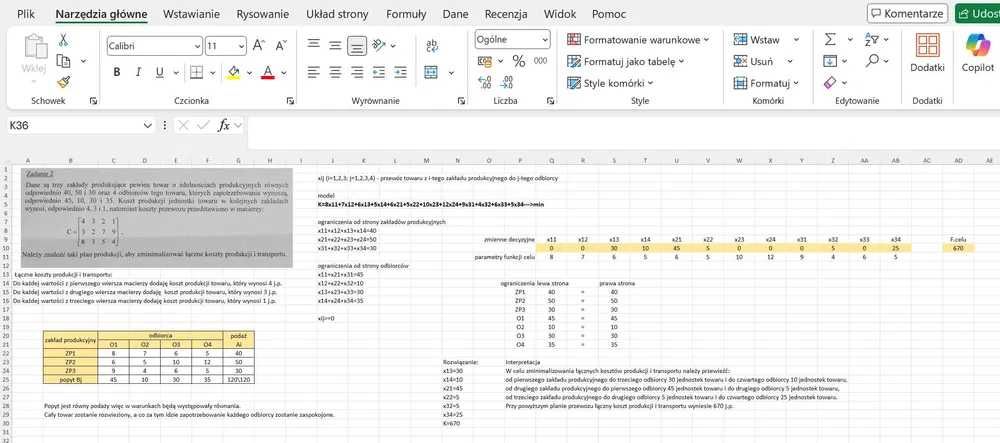Open Ogólne number format dropdown
1000x443 pixels.
coord(545,40)
